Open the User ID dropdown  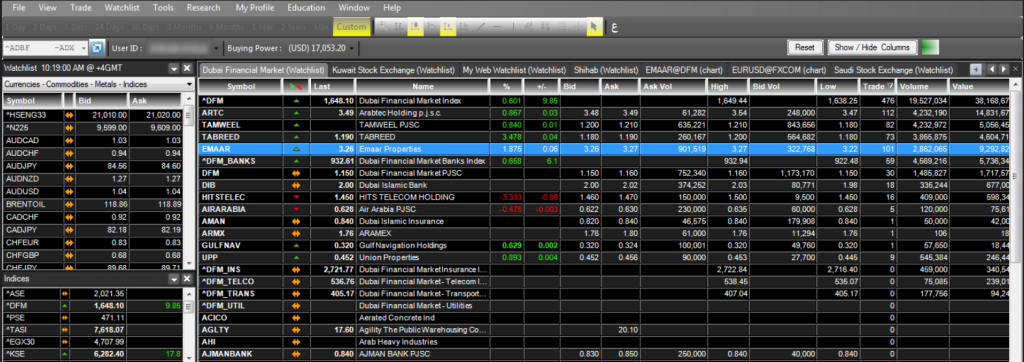click(x=216, y=48)
